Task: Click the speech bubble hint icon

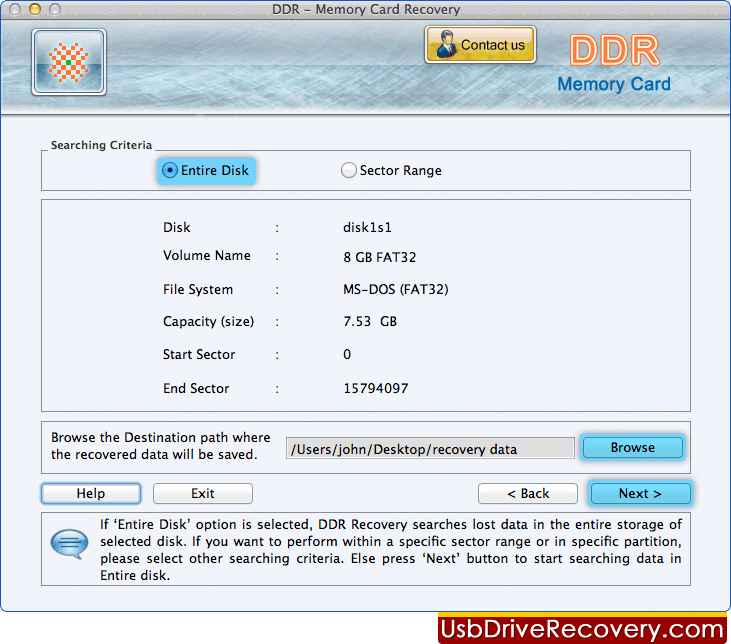Action: (69, 544)
